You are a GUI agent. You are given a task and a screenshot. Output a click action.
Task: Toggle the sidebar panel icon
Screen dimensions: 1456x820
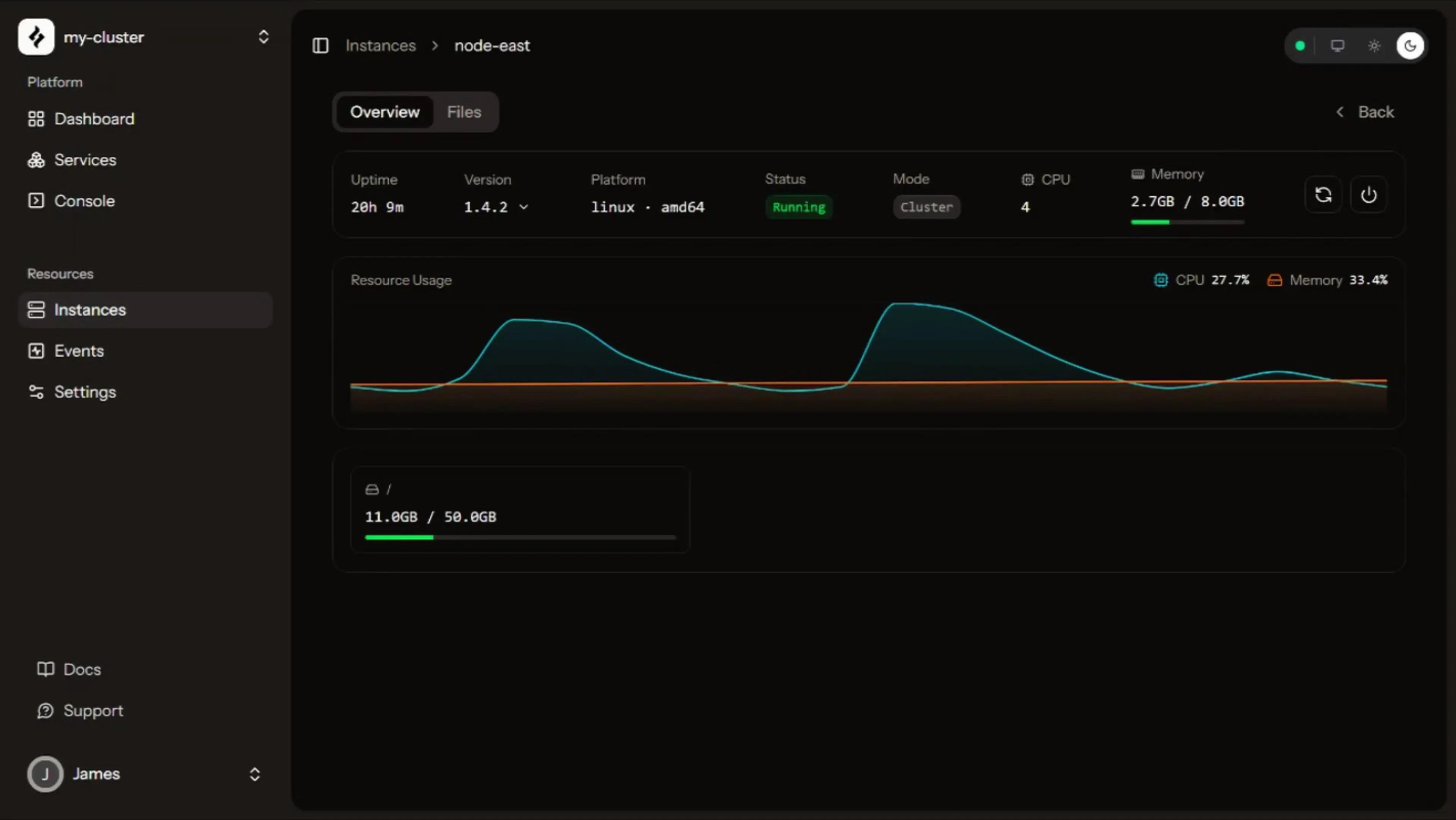(x=320, y=45)
